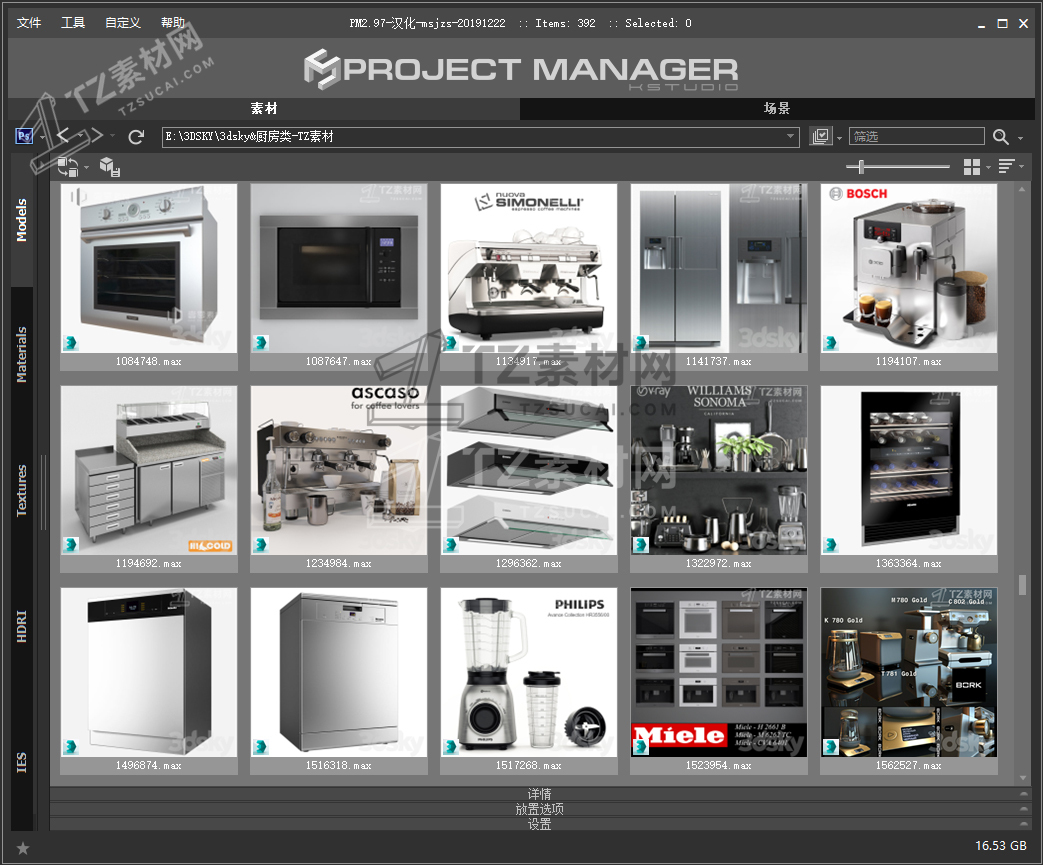Expand the 设置 settings panel
1043x865 pixels.
tap(539, 824)
